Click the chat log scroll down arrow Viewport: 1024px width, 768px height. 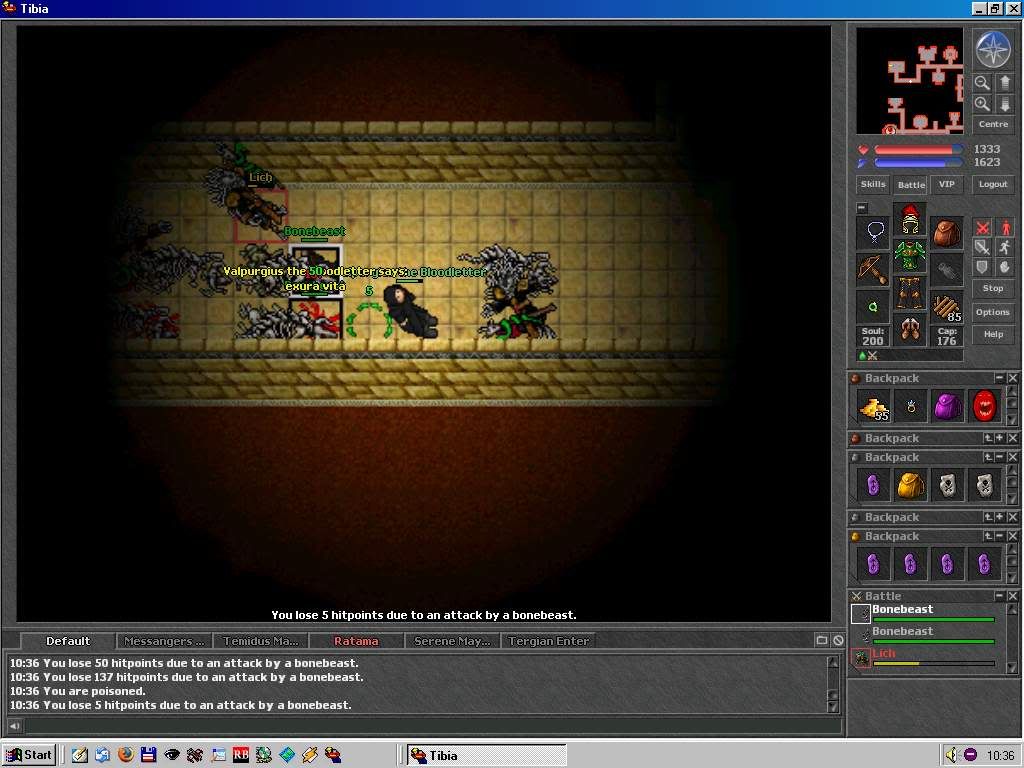tap(833, 707)
